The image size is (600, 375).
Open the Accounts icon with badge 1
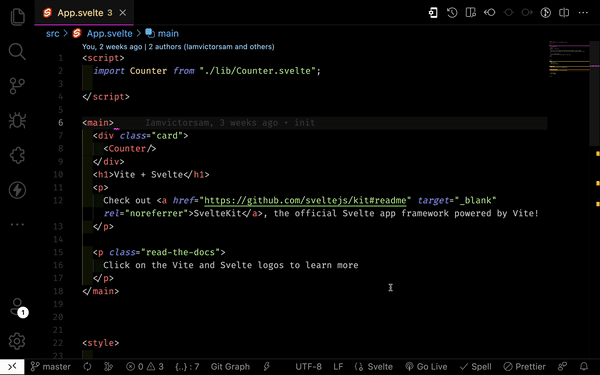[x=18, y=308]
